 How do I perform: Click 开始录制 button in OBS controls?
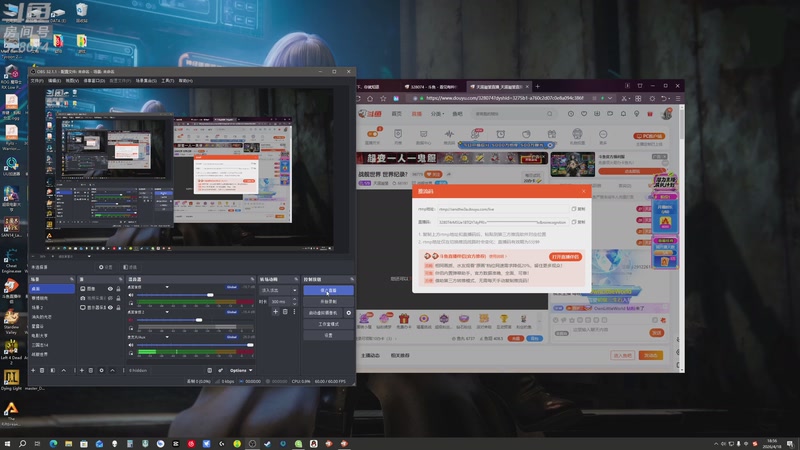(328, 302)
